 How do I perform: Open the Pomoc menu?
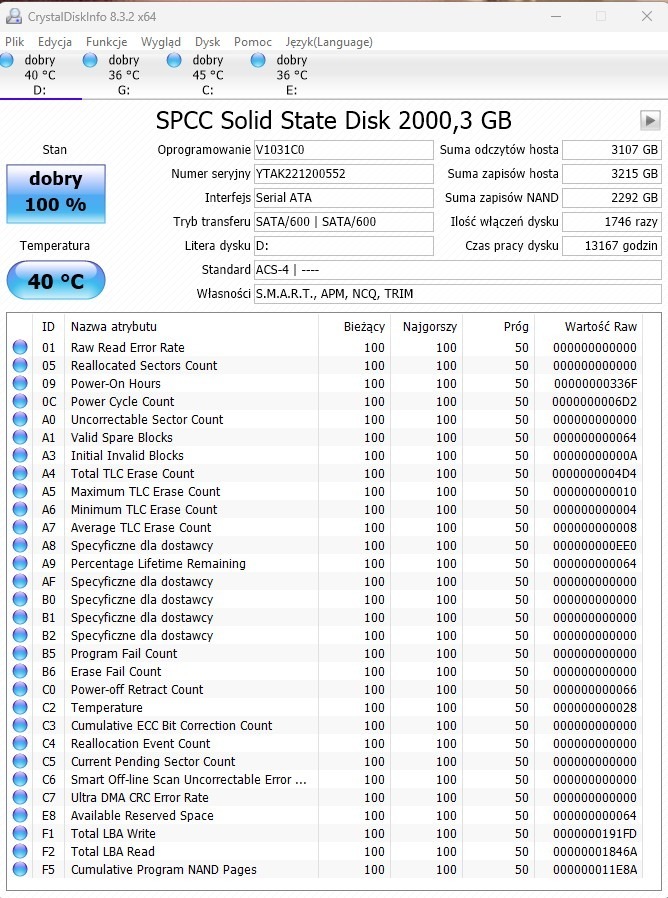tap(253, 42)
